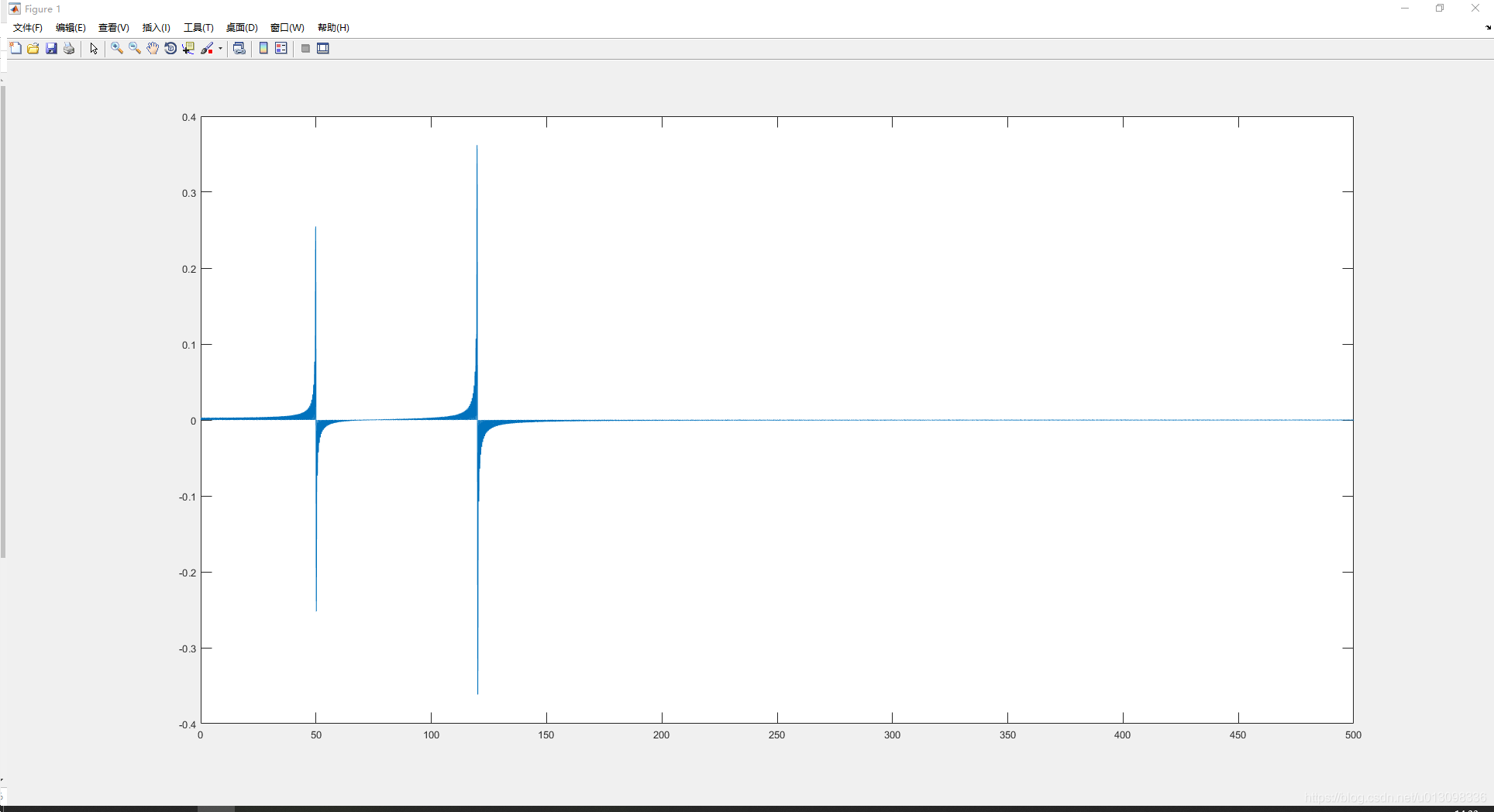Activate the Rotate 3D tool
This screenshot has width=1494, height=812.
click(x=170, y=48)
